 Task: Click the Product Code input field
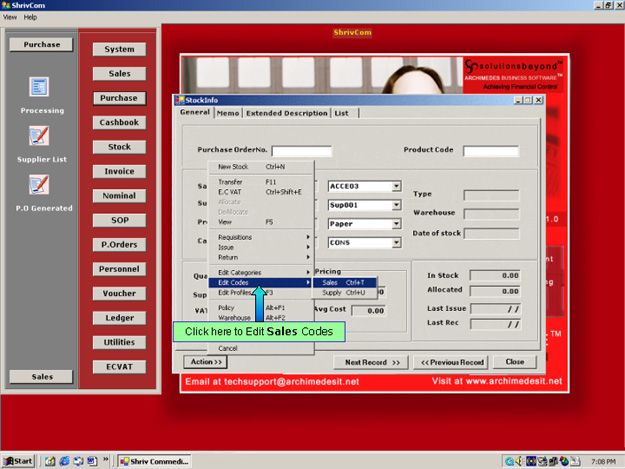point(490,151)
